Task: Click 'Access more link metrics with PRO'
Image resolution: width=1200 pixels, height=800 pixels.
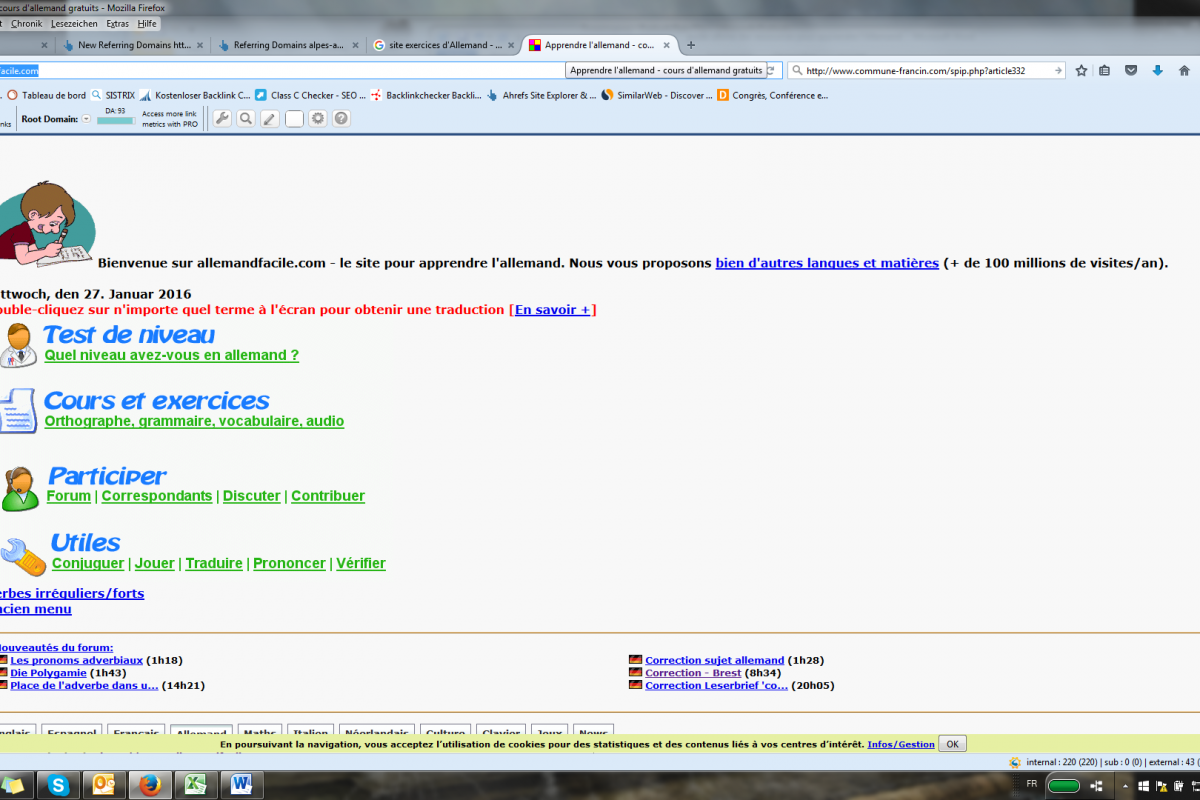Action: pos(170,119)
